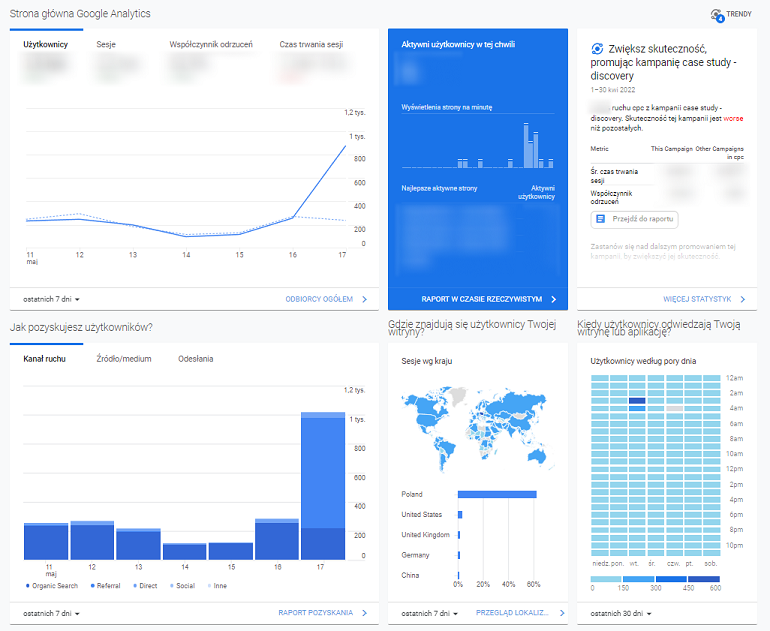Screen dimensions: 770x631
Task: Select Współczynnik odrzuceń tab
Action: (211, 45)
